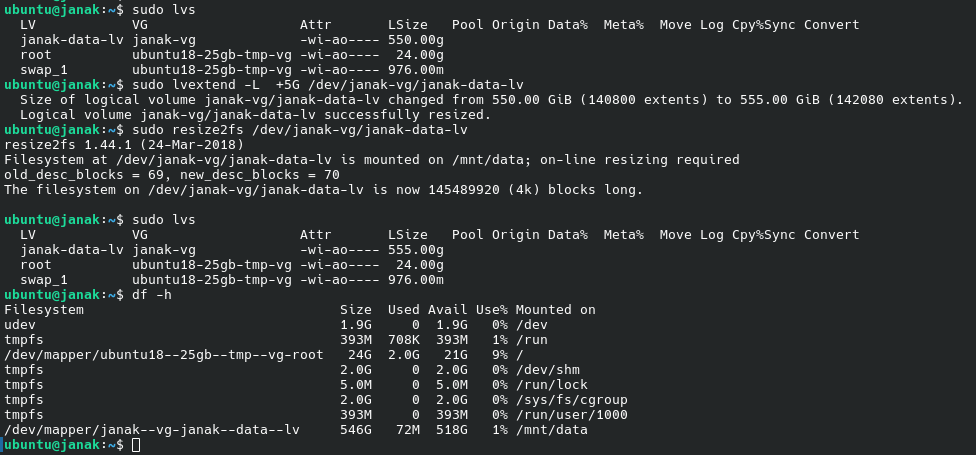Click the empty prompt cursor at the bottom
This screenshot has width=976, height=455.
(x=136, y=445)
